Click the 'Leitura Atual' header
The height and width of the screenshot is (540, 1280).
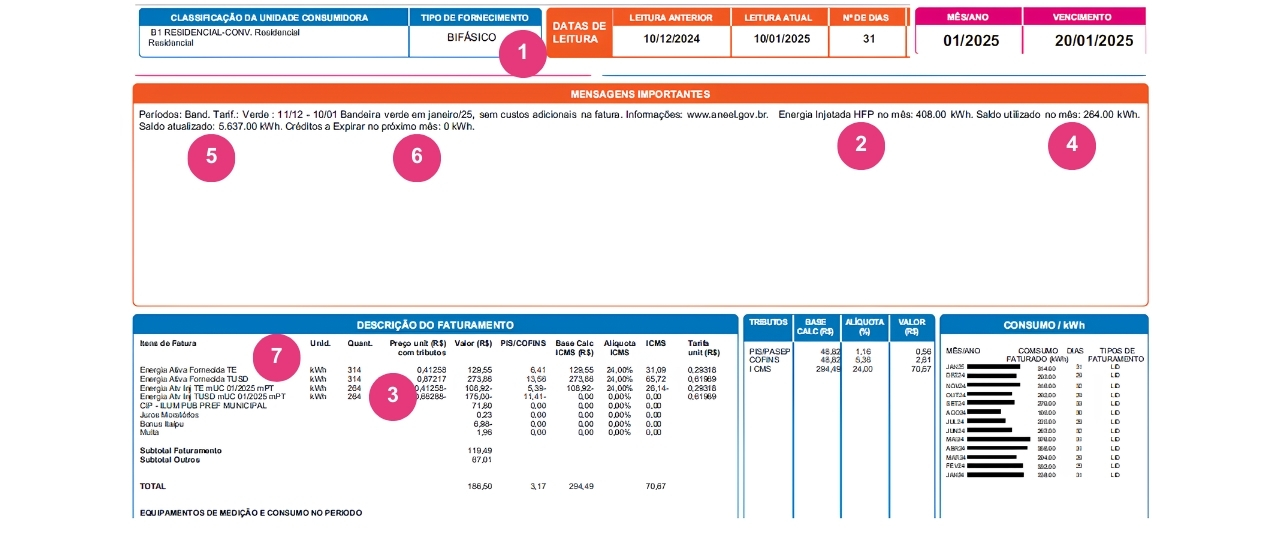pos(778,18)
